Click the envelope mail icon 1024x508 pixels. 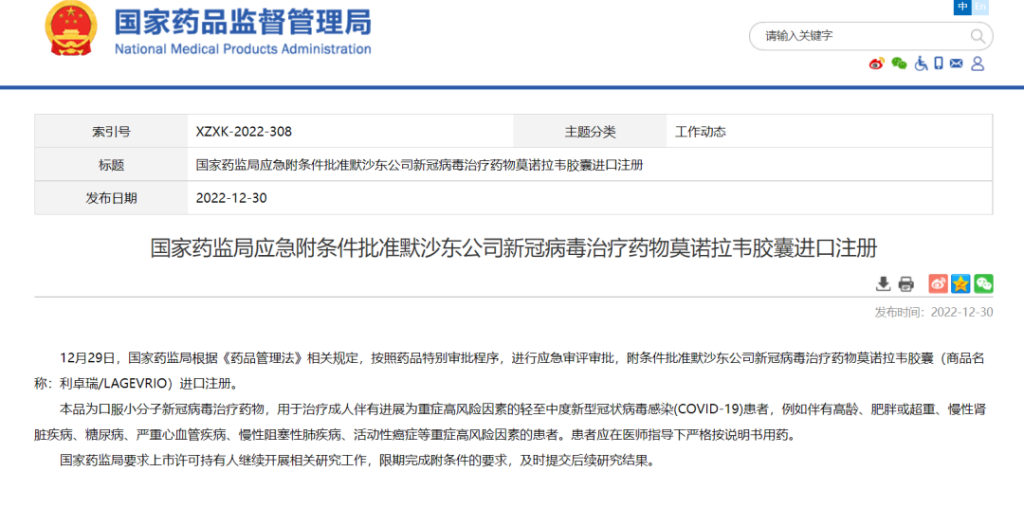click(956, 63)
